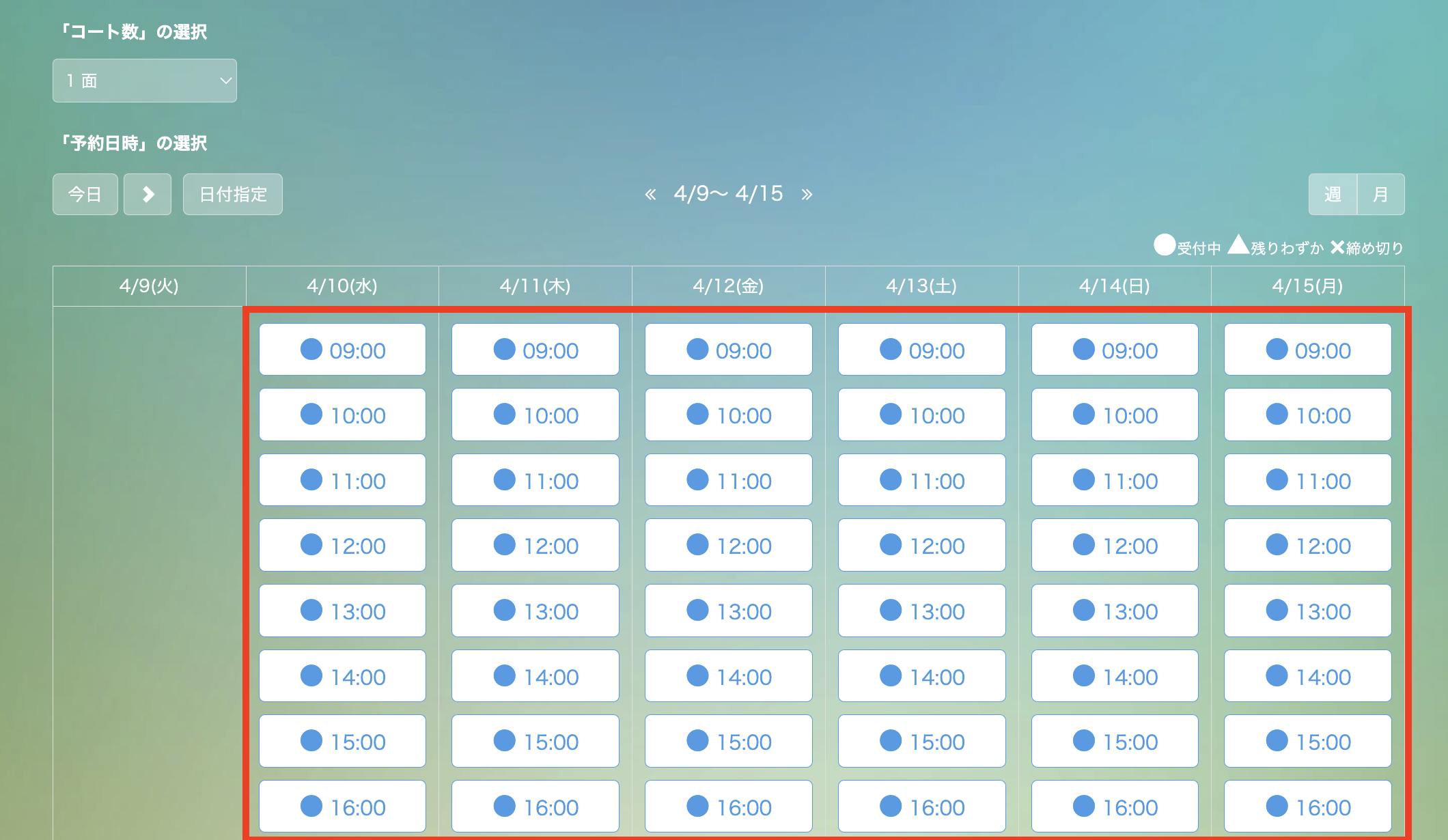Viewport: 1448px width, 840px height.
Task: Switch to 月 view
Action: tap(1380, 195)
